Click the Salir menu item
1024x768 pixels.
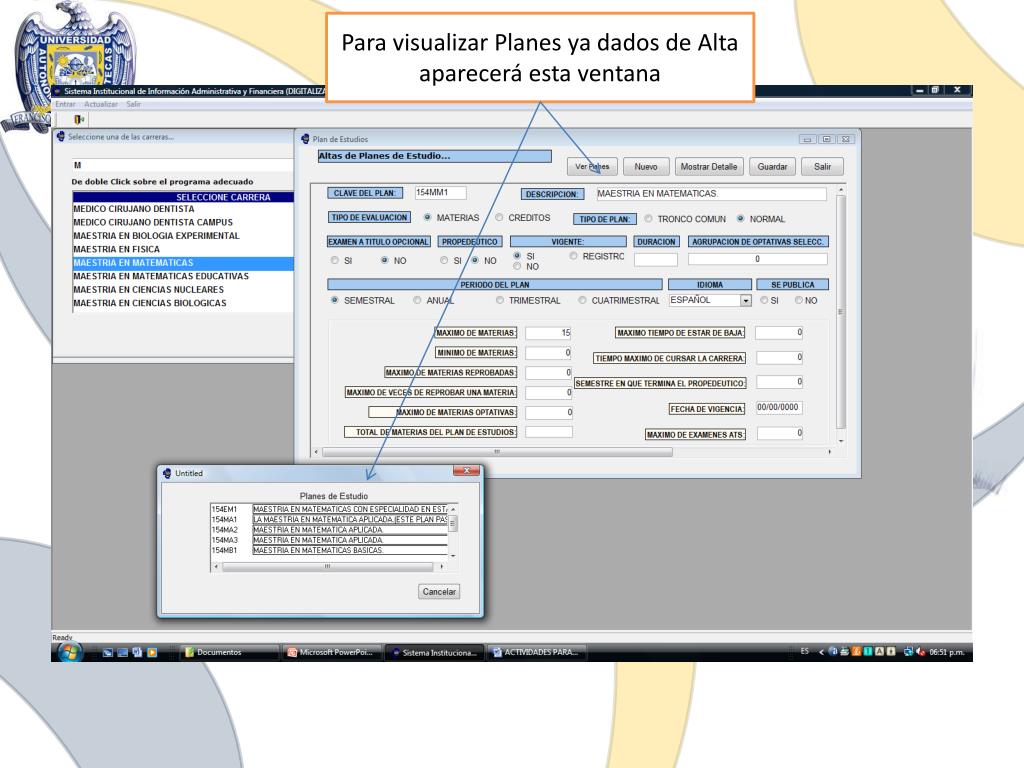point(134,104)
